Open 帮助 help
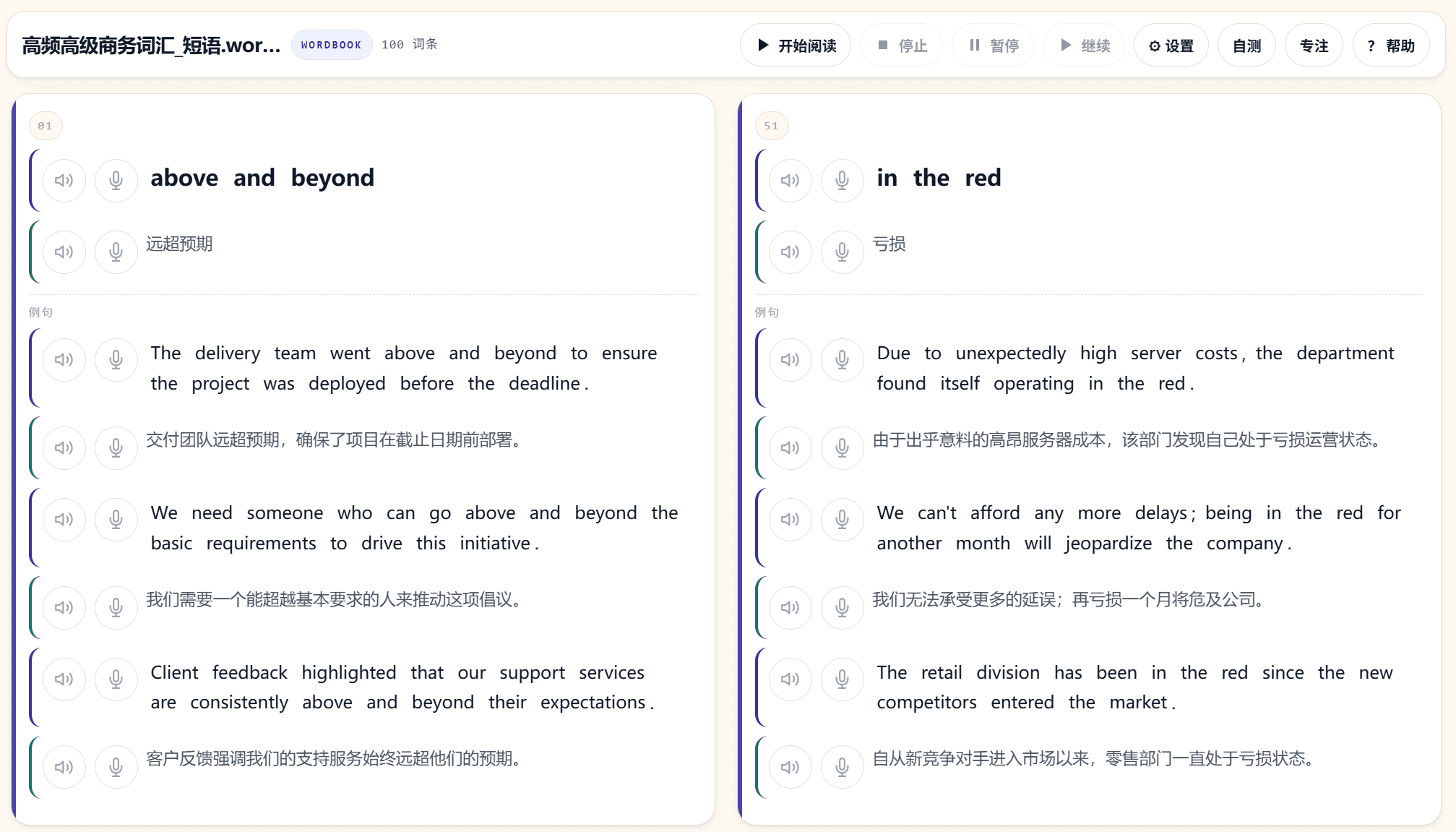 (x=1391, y=46)
